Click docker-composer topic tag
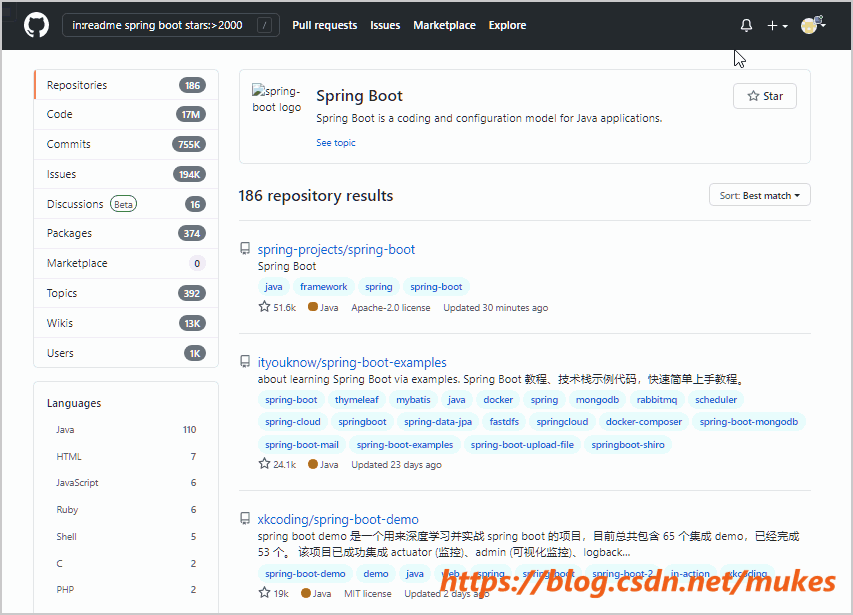The height and width of the screenshot is (615, 853). [x=644, y=422]
